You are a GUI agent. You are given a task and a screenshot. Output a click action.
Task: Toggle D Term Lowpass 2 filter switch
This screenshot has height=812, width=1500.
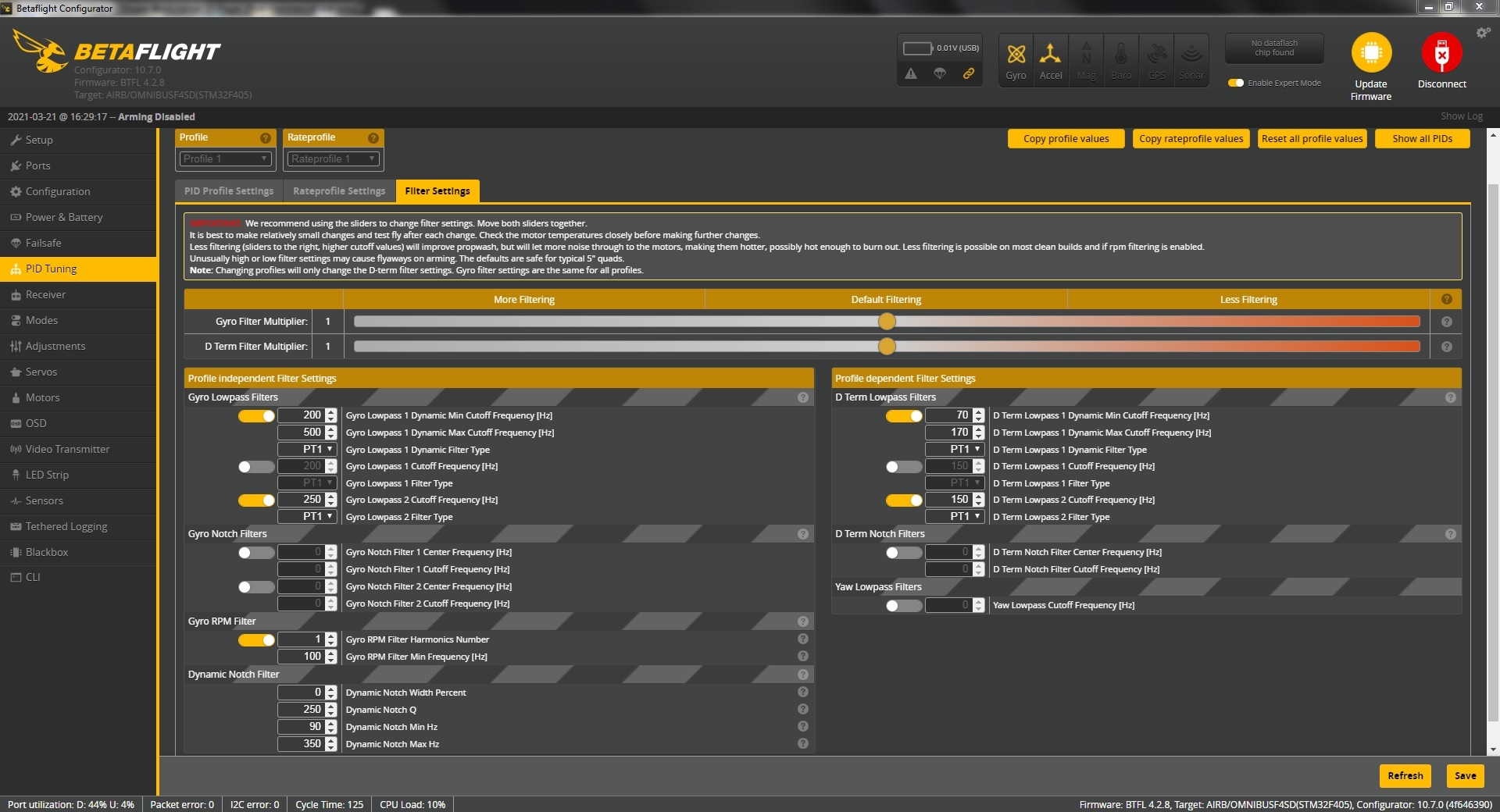click(904, 500)
